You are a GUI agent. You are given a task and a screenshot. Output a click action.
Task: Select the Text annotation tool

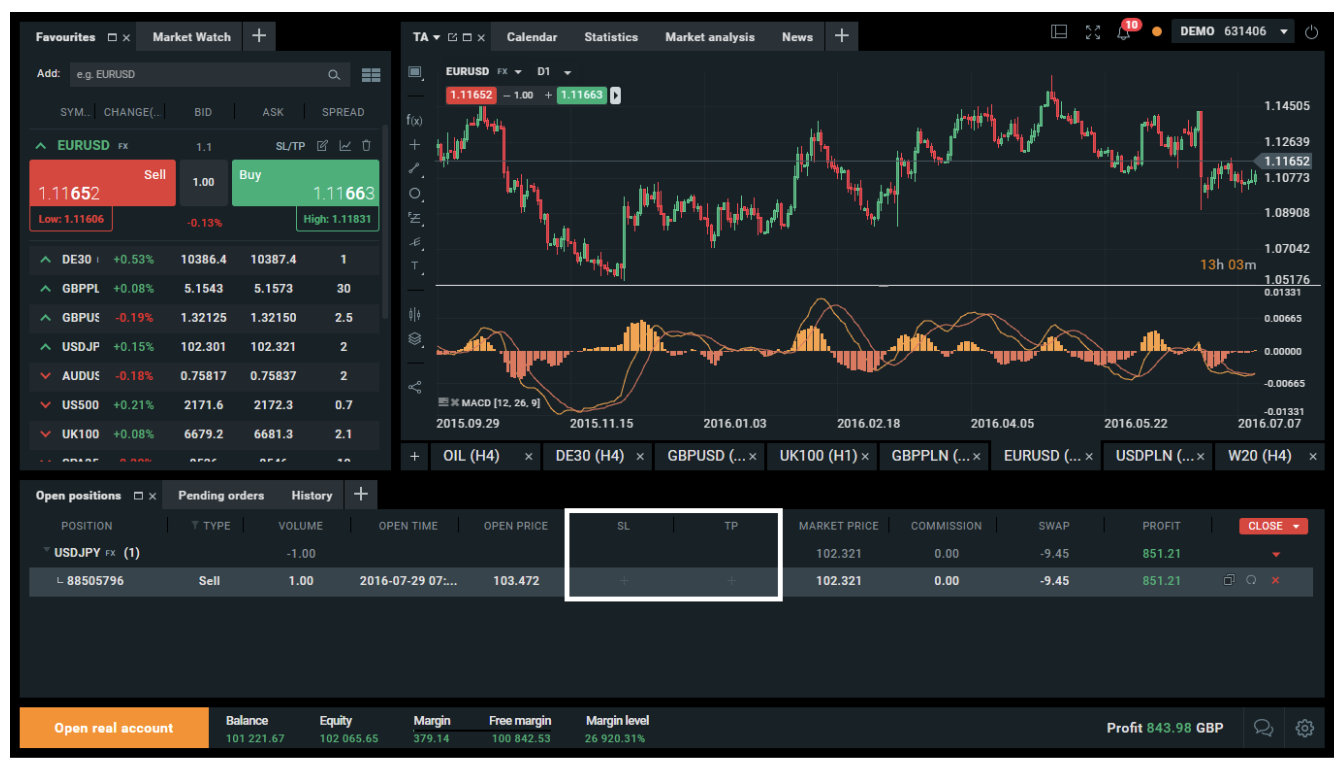coord(415,266)
